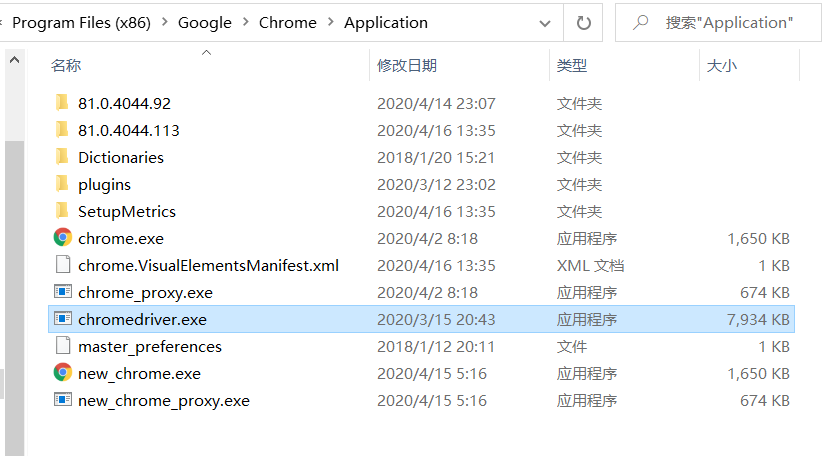Go to Program Files (x86) breadcrumb
Screen dimensions: 830x456
click(x=82, y=23)
